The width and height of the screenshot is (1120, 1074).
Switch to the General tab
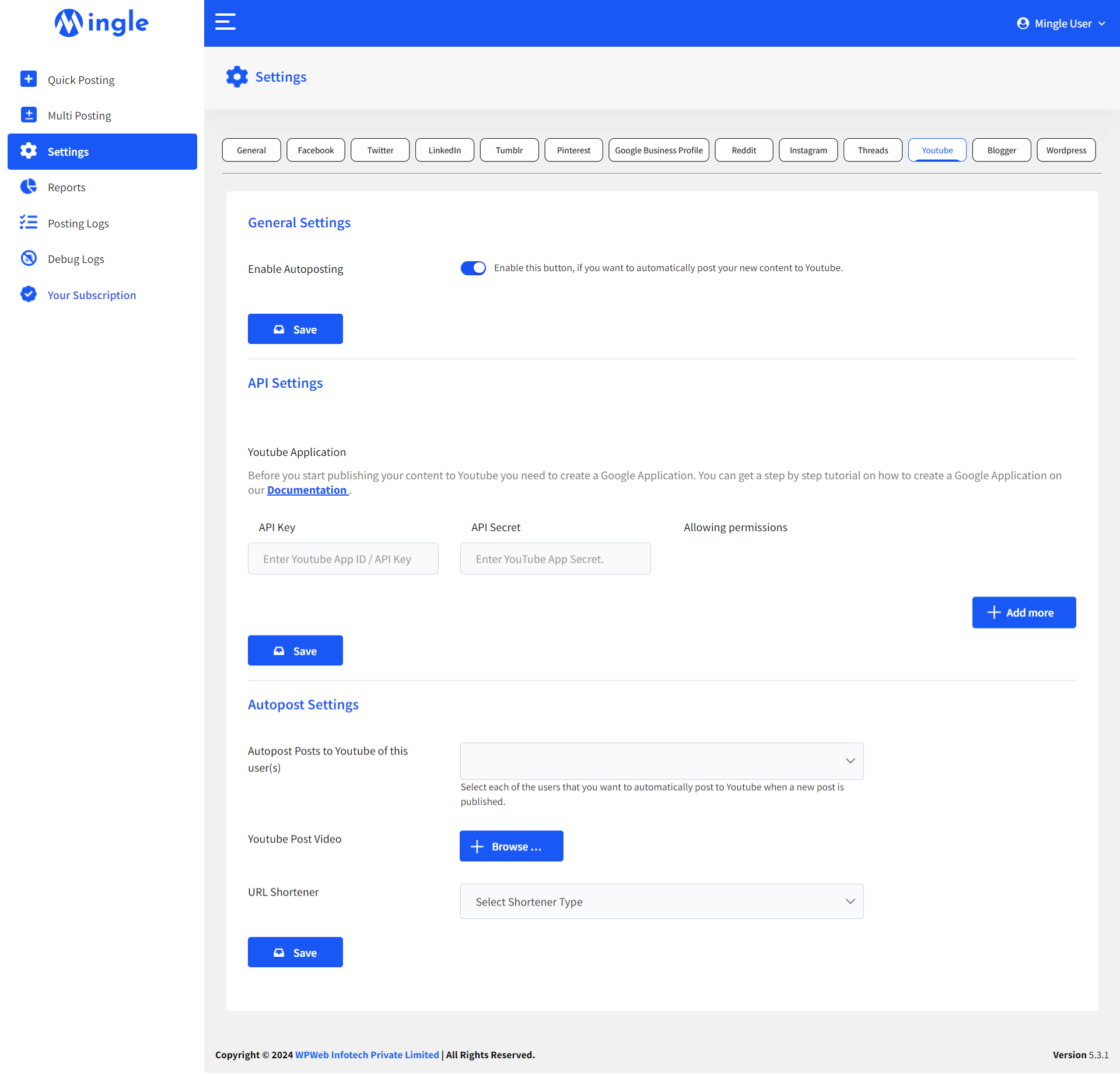pyautogui.click(x=251, y=150)
